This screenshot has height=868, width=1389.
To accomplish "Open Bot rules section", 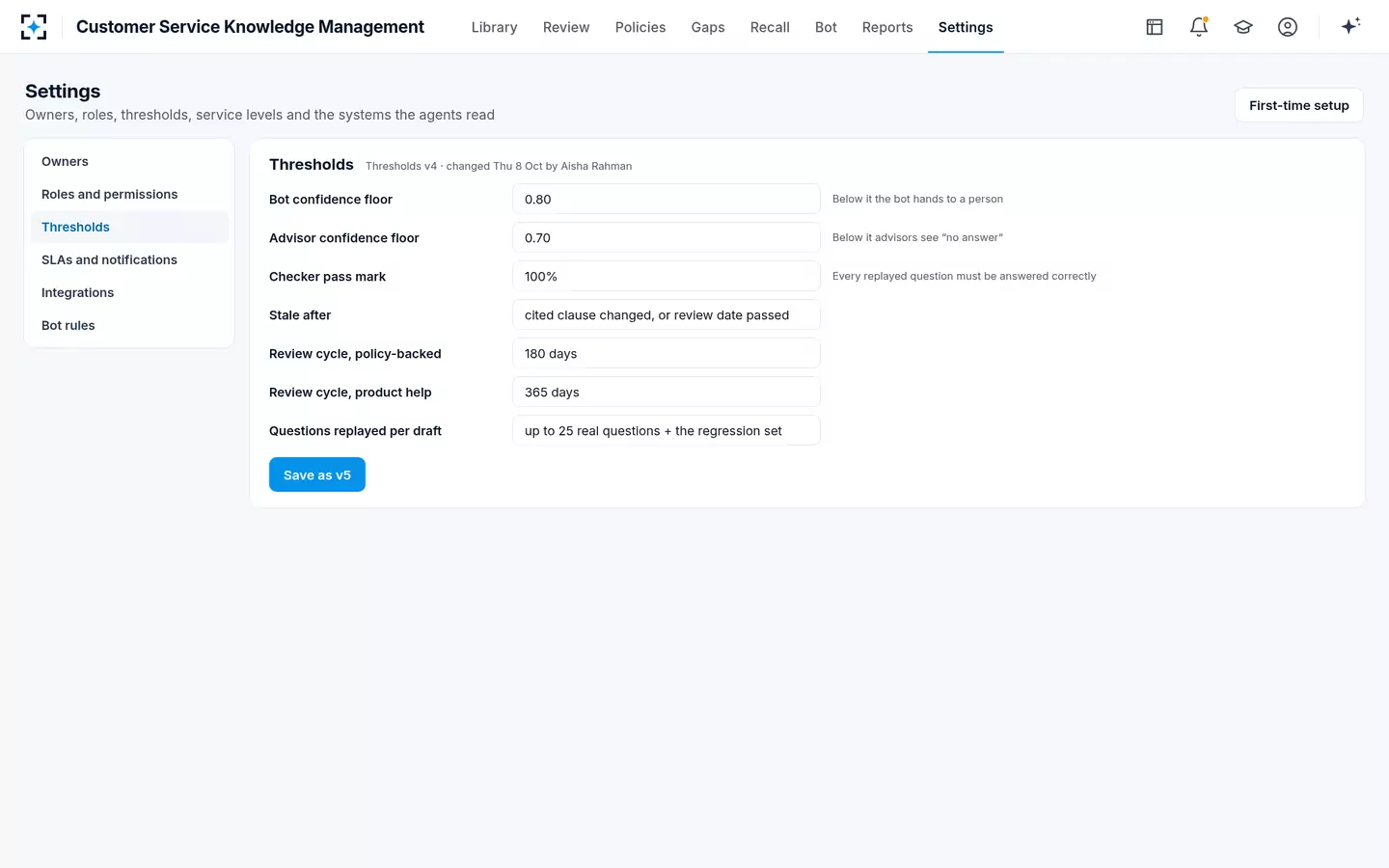I will click(x=129, y=325).
